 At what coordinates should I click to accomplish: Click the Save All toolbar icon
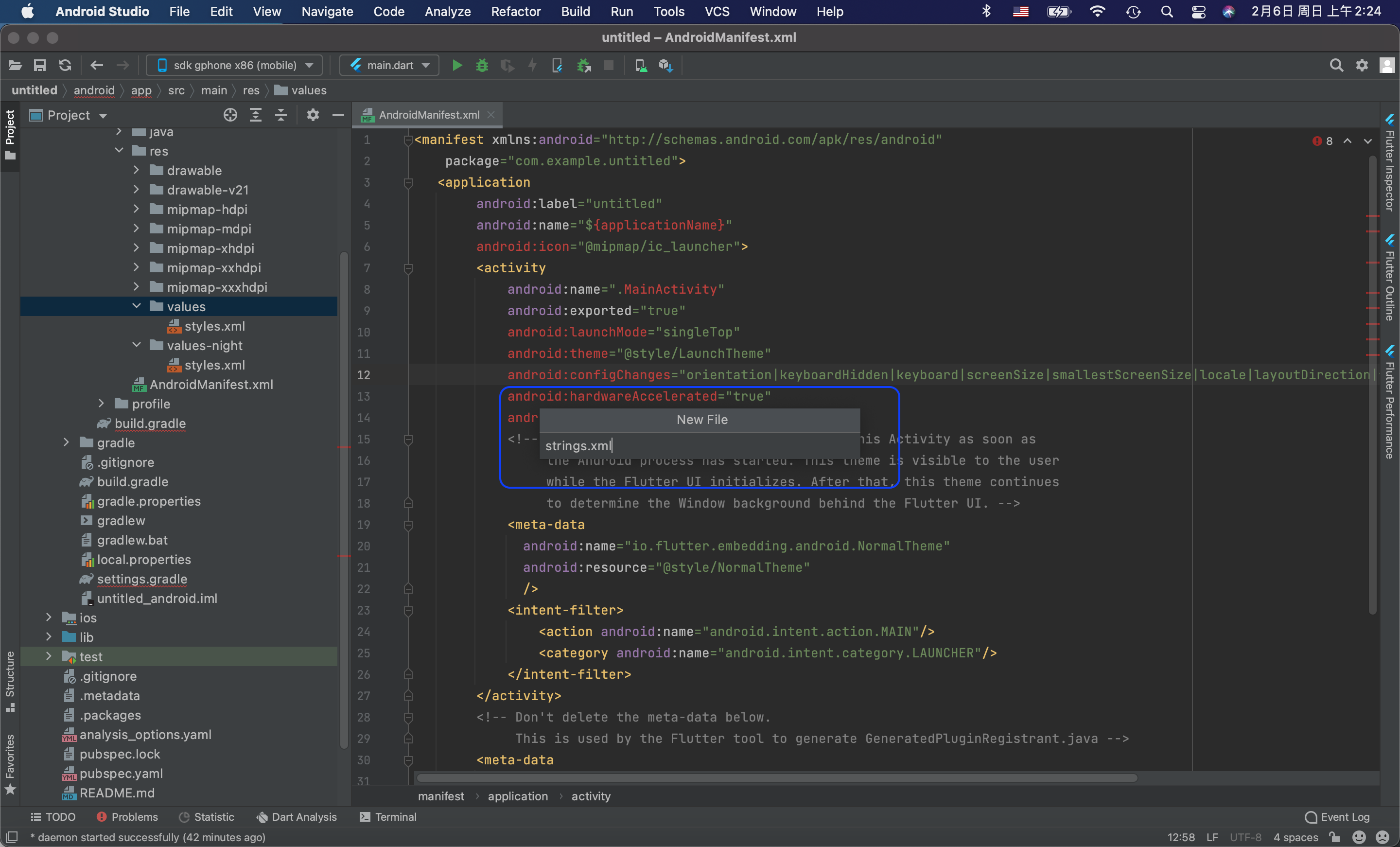point(39,65)
